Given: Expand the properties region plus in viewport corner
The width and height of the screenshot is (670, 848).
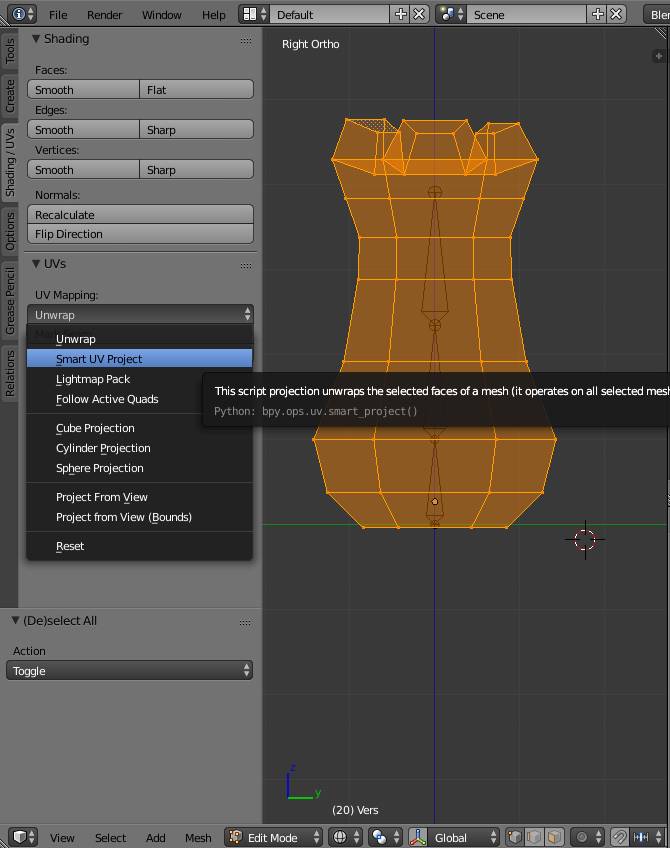Looking at the screenshot, I should (658, 56).
